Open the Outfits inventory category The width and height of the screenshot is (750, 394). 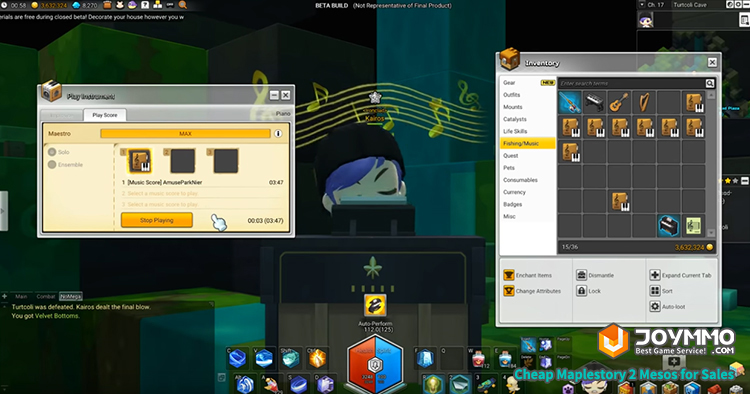coord(511,95)
